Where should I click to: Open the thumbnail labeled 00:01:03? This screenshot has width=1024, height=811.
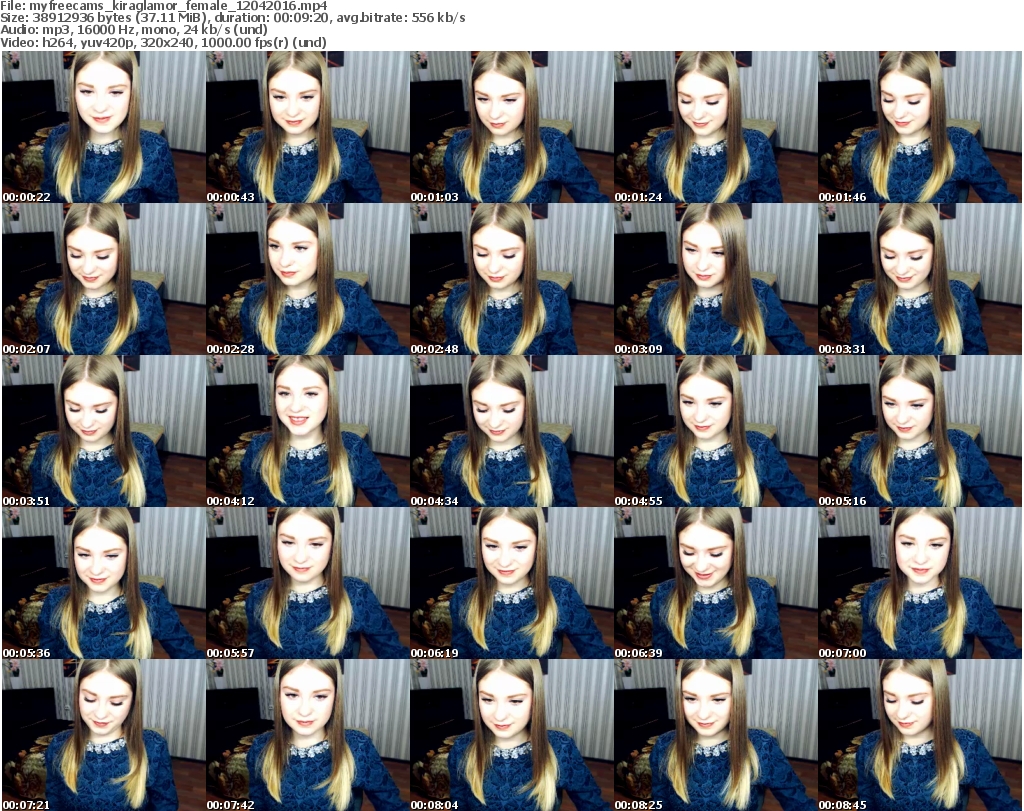click(x=511, y=127)
